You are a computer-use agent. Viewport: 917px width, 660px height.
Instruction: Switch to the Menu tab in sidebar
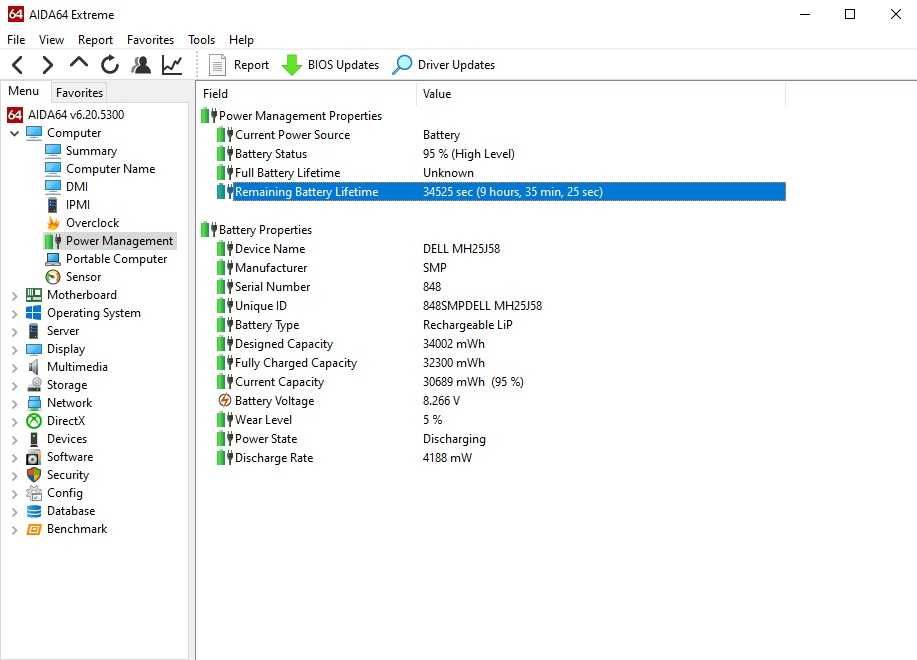click(x=23, y=91)
